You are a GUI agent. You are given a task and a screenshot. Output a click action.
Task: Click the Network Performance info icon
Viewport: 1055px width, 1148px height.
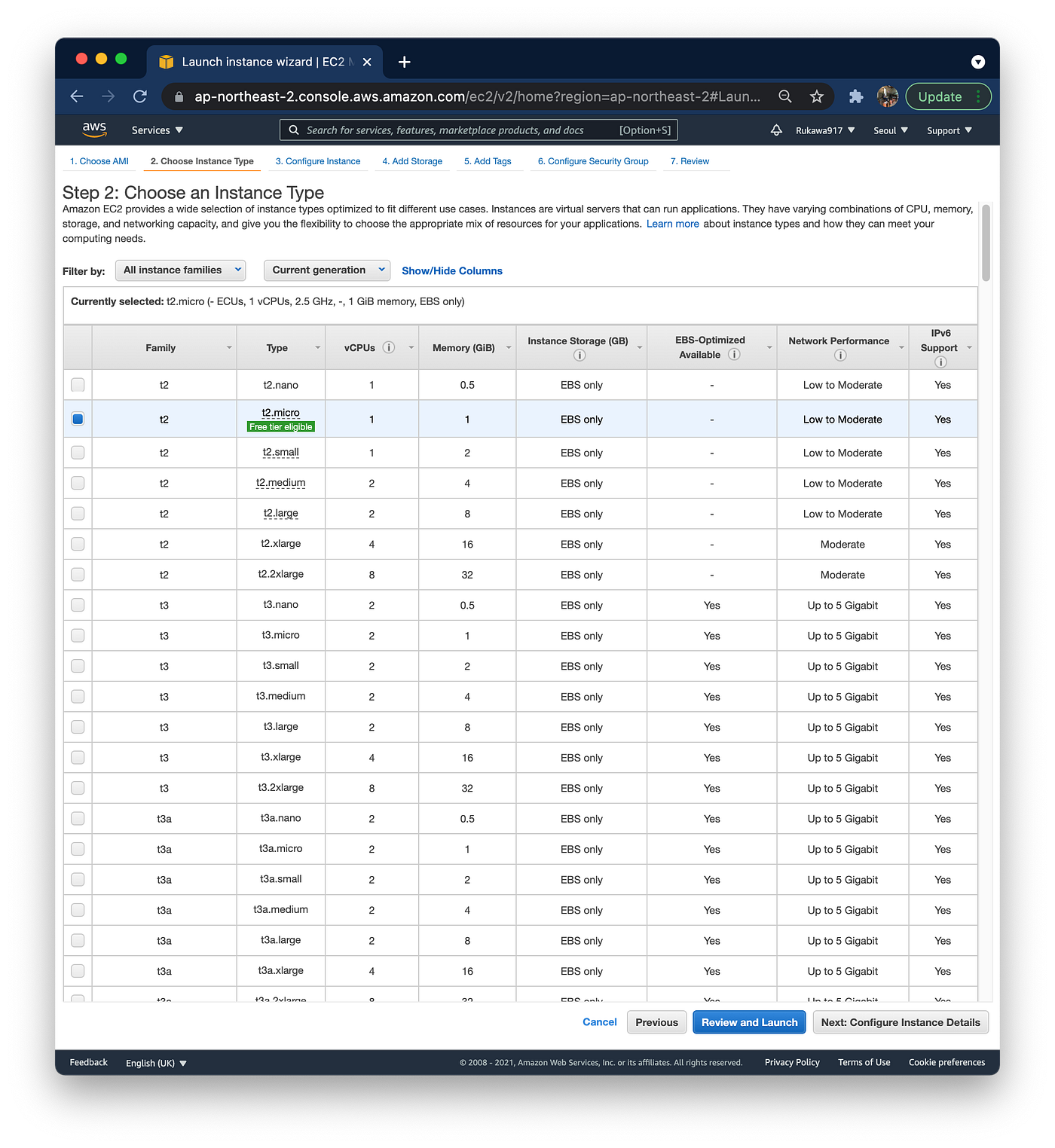coord(840,356)
